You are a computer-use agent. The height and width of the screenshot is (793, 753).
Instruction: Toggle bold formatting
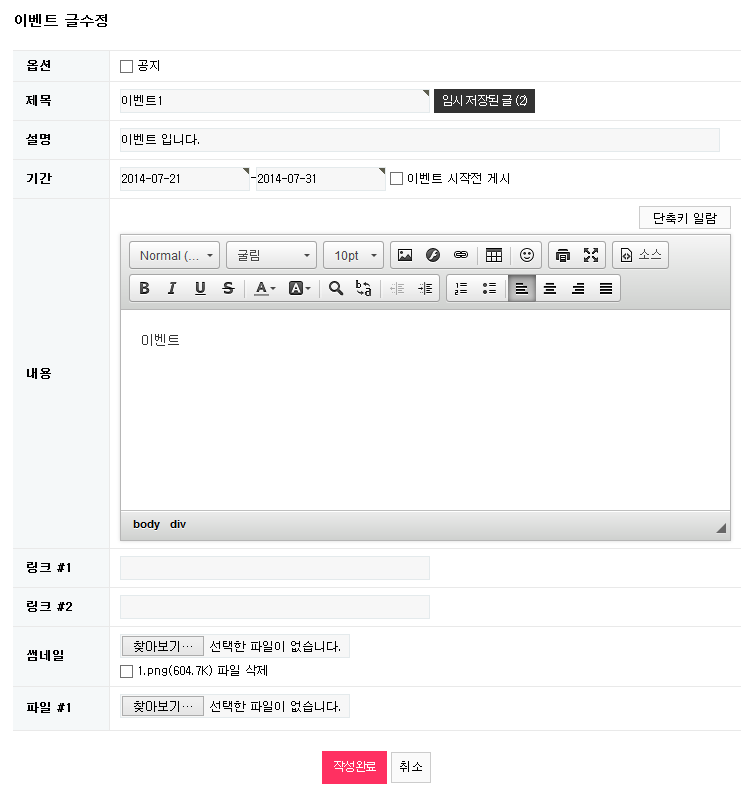[144, 288]
